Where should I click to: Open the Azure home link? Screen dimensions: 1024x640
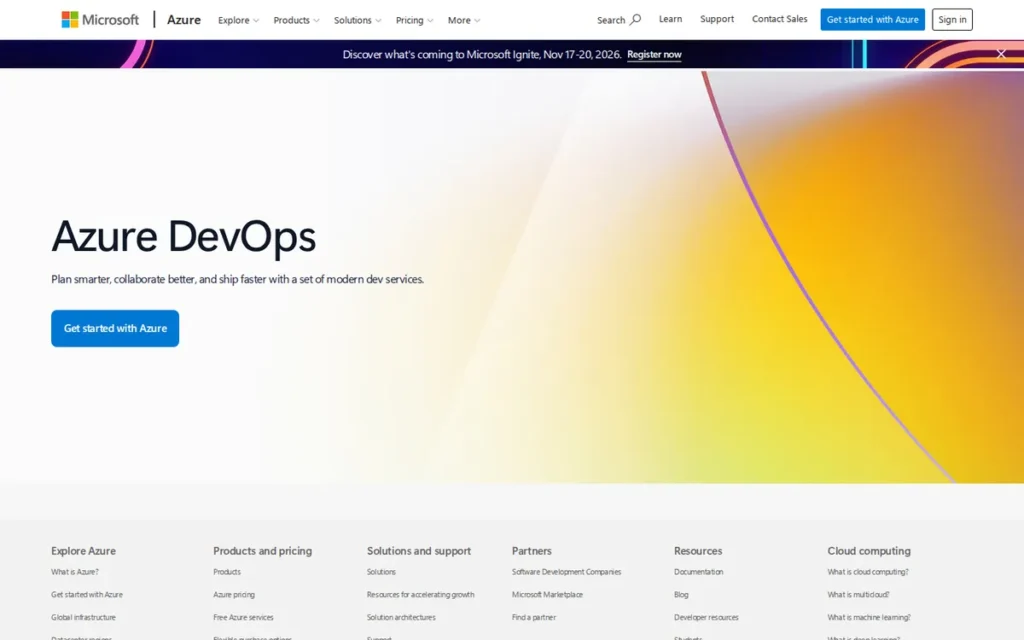click(184, 20)
